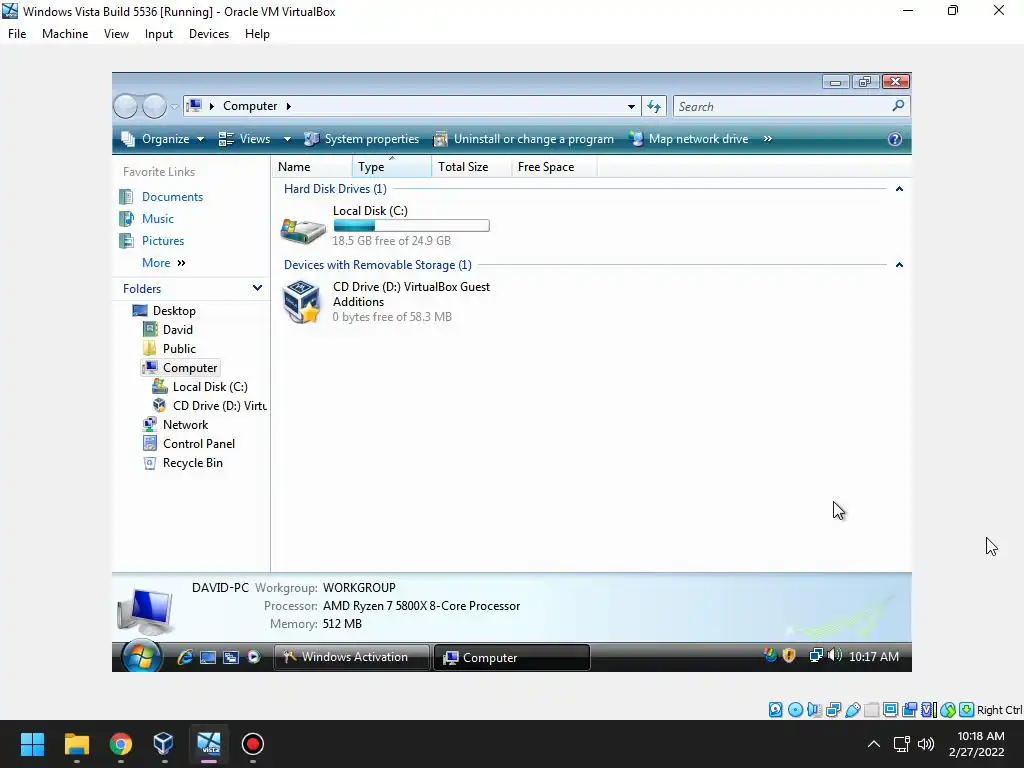The image size is (1024, 768).
Task: Expand the address bar history dropdown
Action: [631, 106]
